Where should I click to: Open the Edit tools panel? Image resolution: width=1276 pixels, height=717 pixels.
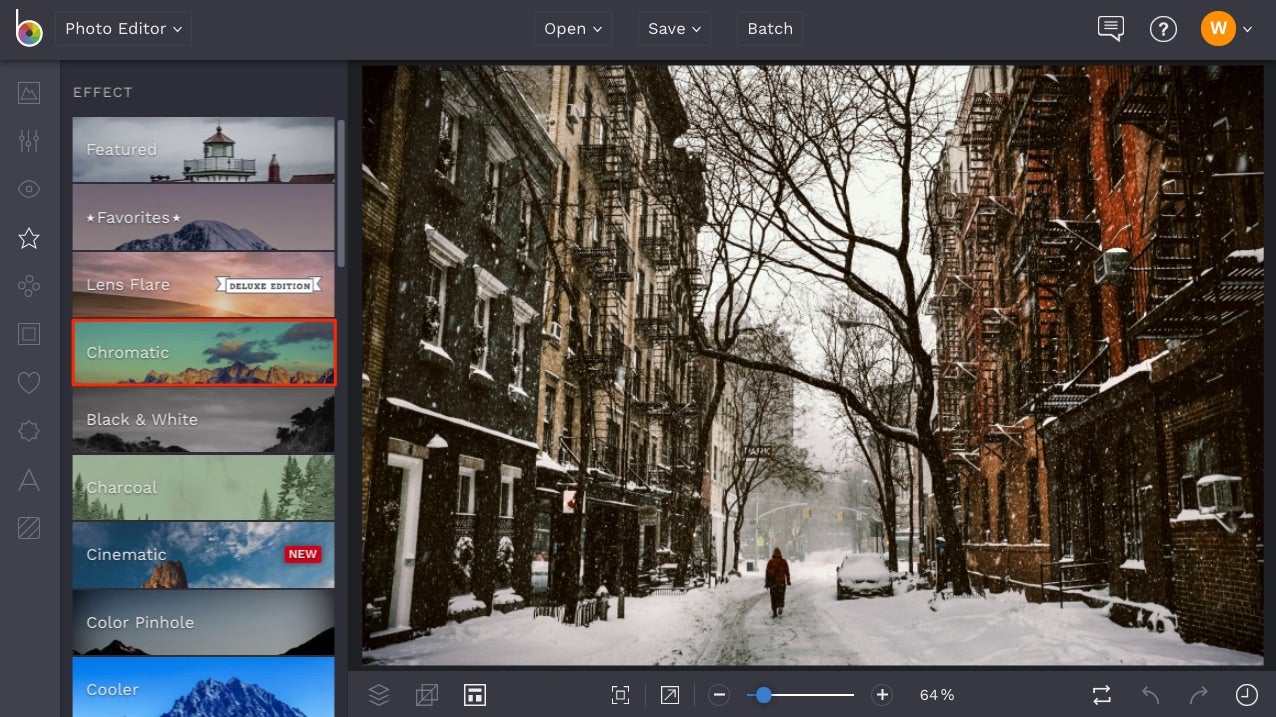tap(28, 93)
